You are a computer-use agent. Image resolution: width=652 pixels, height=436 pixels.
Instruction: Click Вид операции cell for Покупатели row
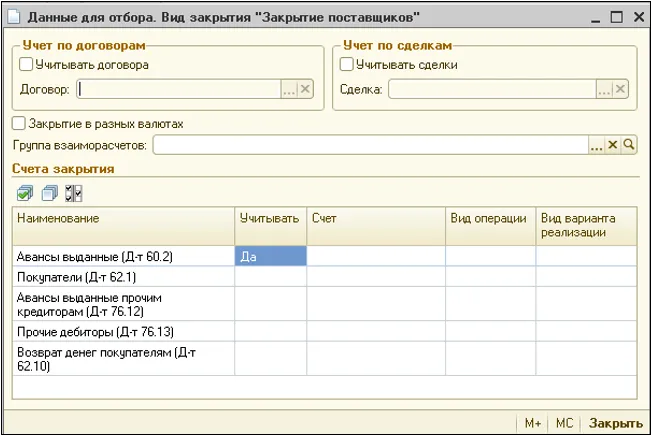click(491, 277)
